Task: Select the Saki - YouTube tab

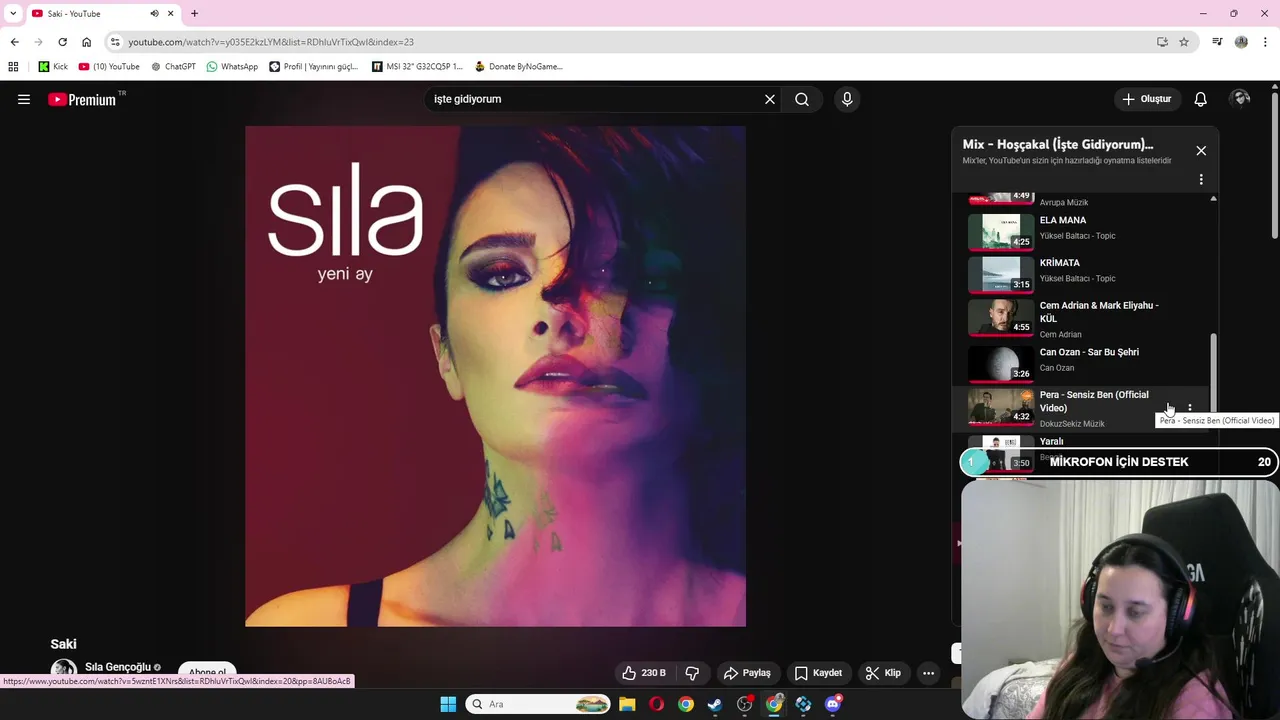Action: tap(102, 14)
